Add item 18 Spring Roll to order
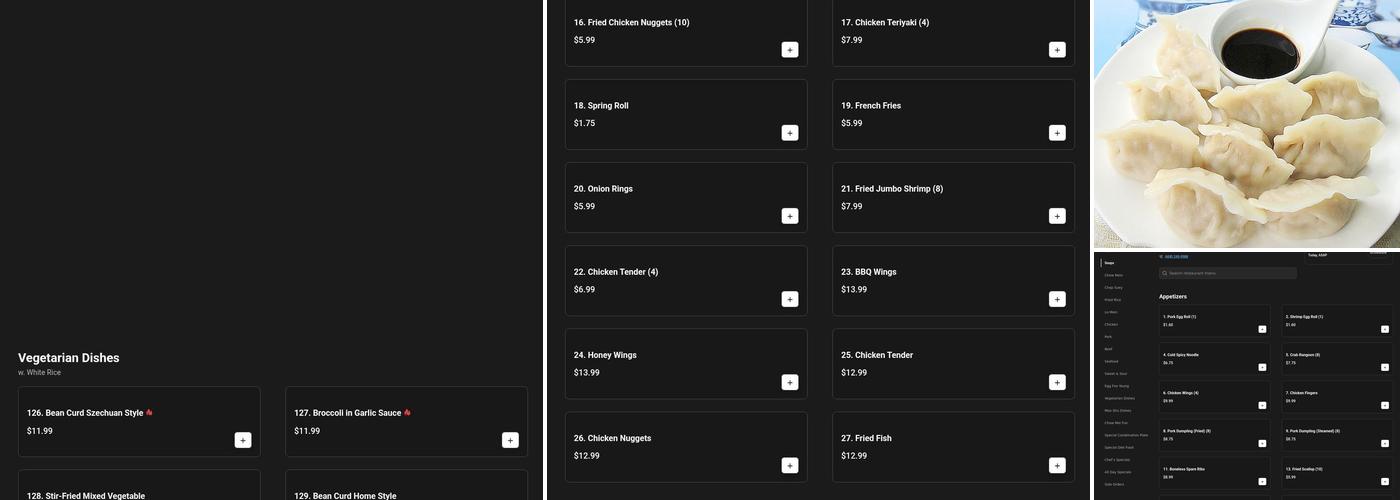The image size is (1400, 500). point(790,133)
